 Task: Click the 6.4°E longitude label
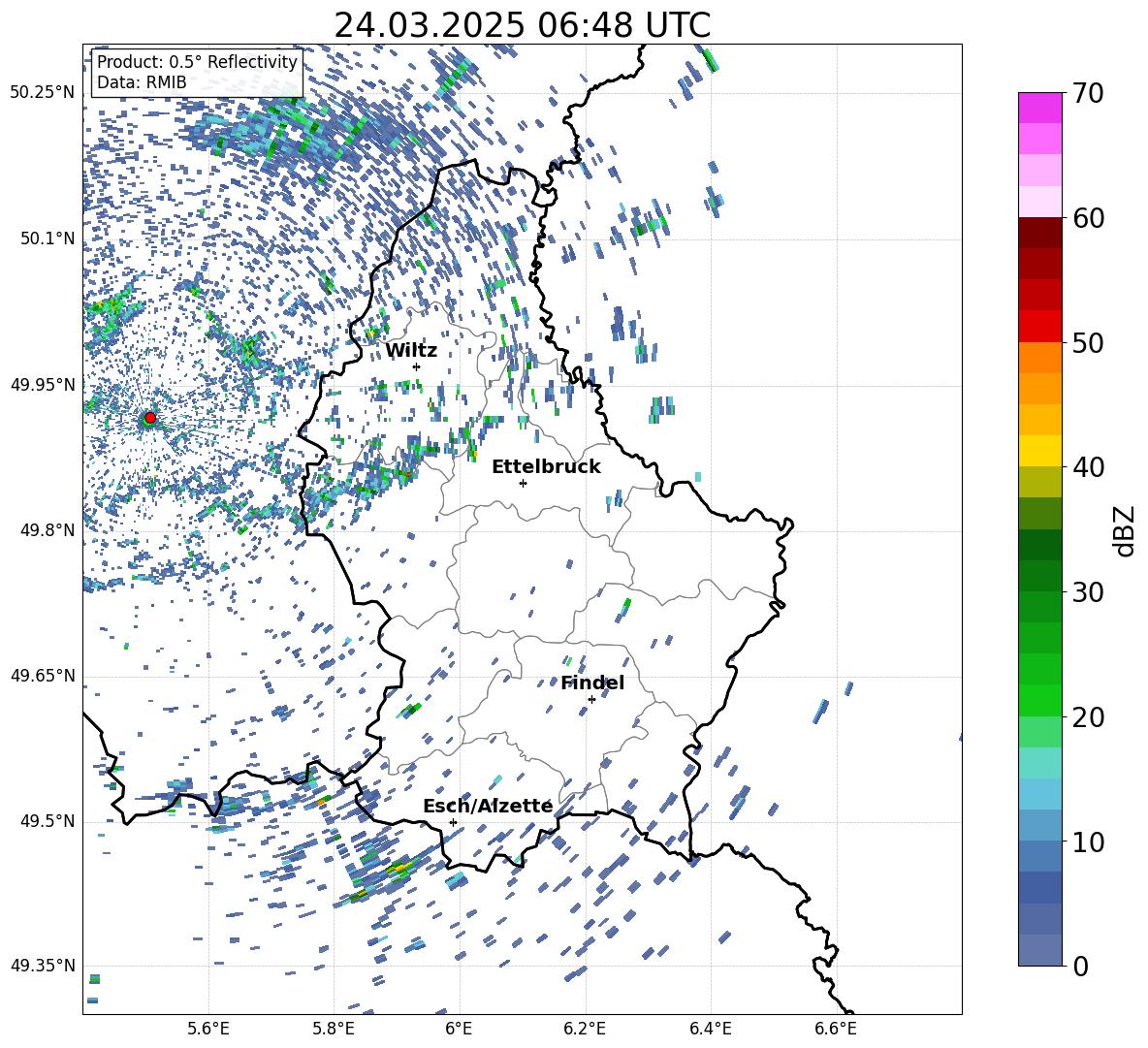click(711, 1029)
